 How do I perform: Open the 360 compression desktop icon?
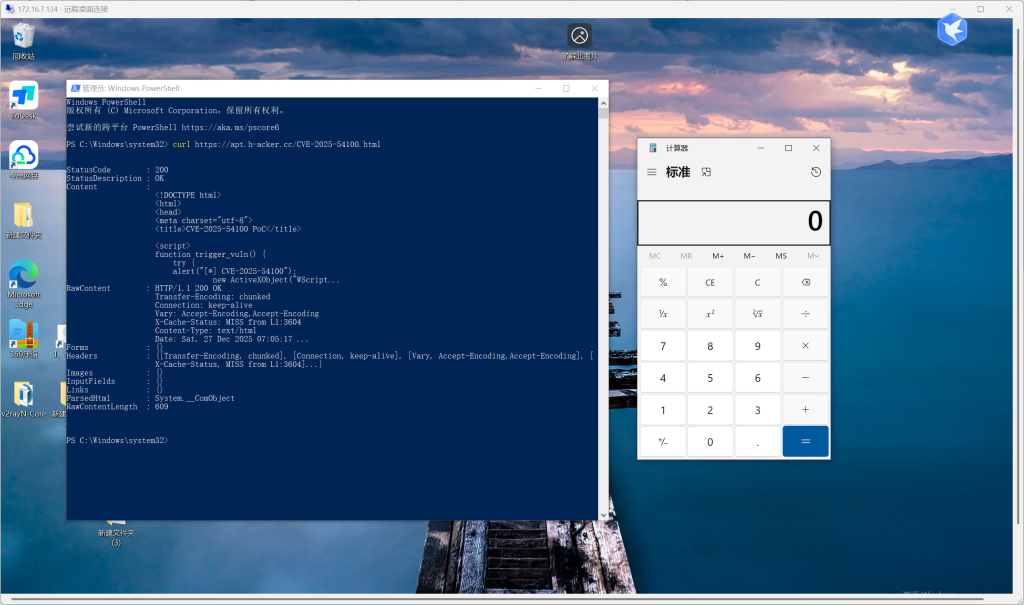(x=23, y=335)
